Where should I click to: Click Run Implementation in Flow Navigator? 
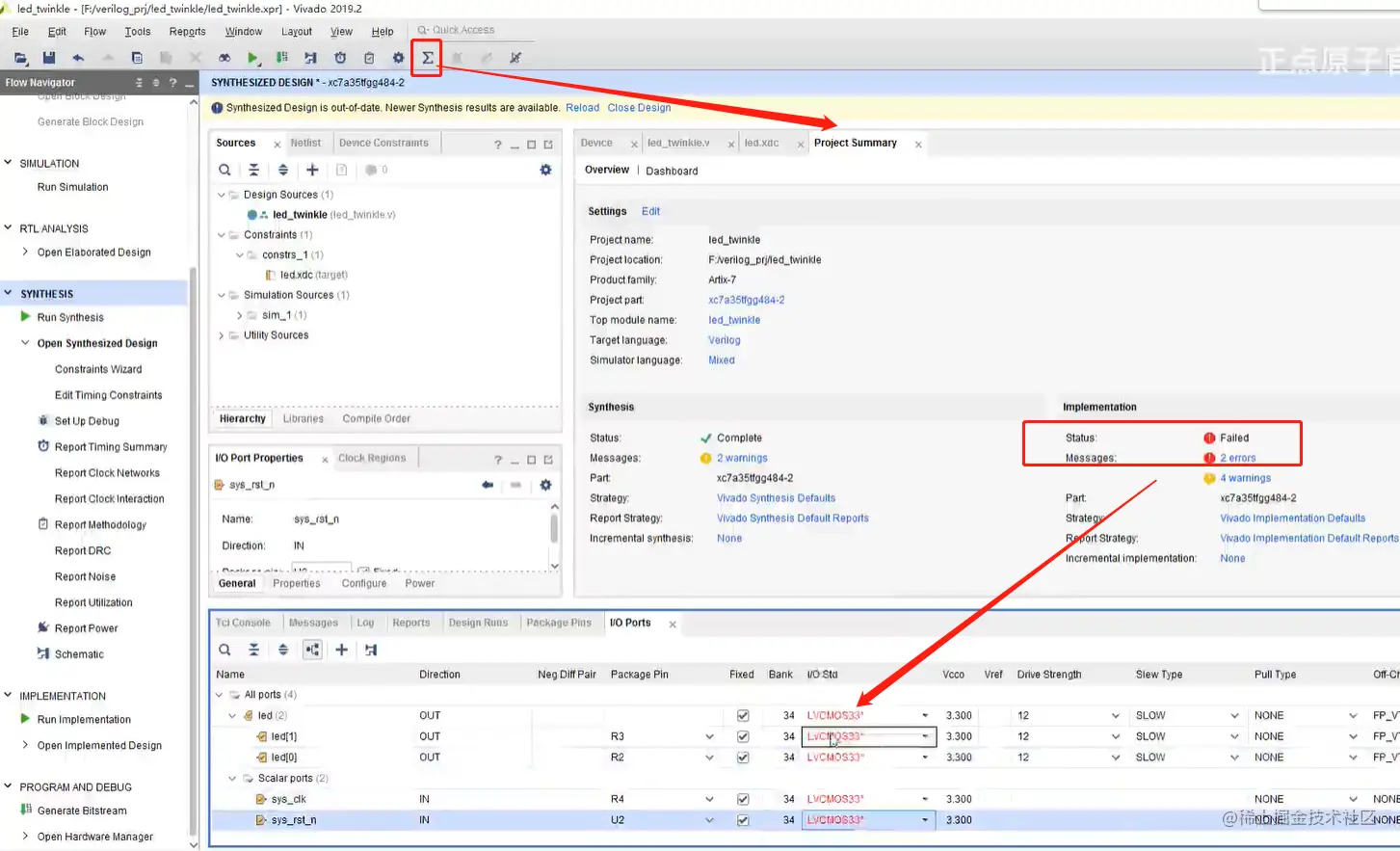point(84,720)
